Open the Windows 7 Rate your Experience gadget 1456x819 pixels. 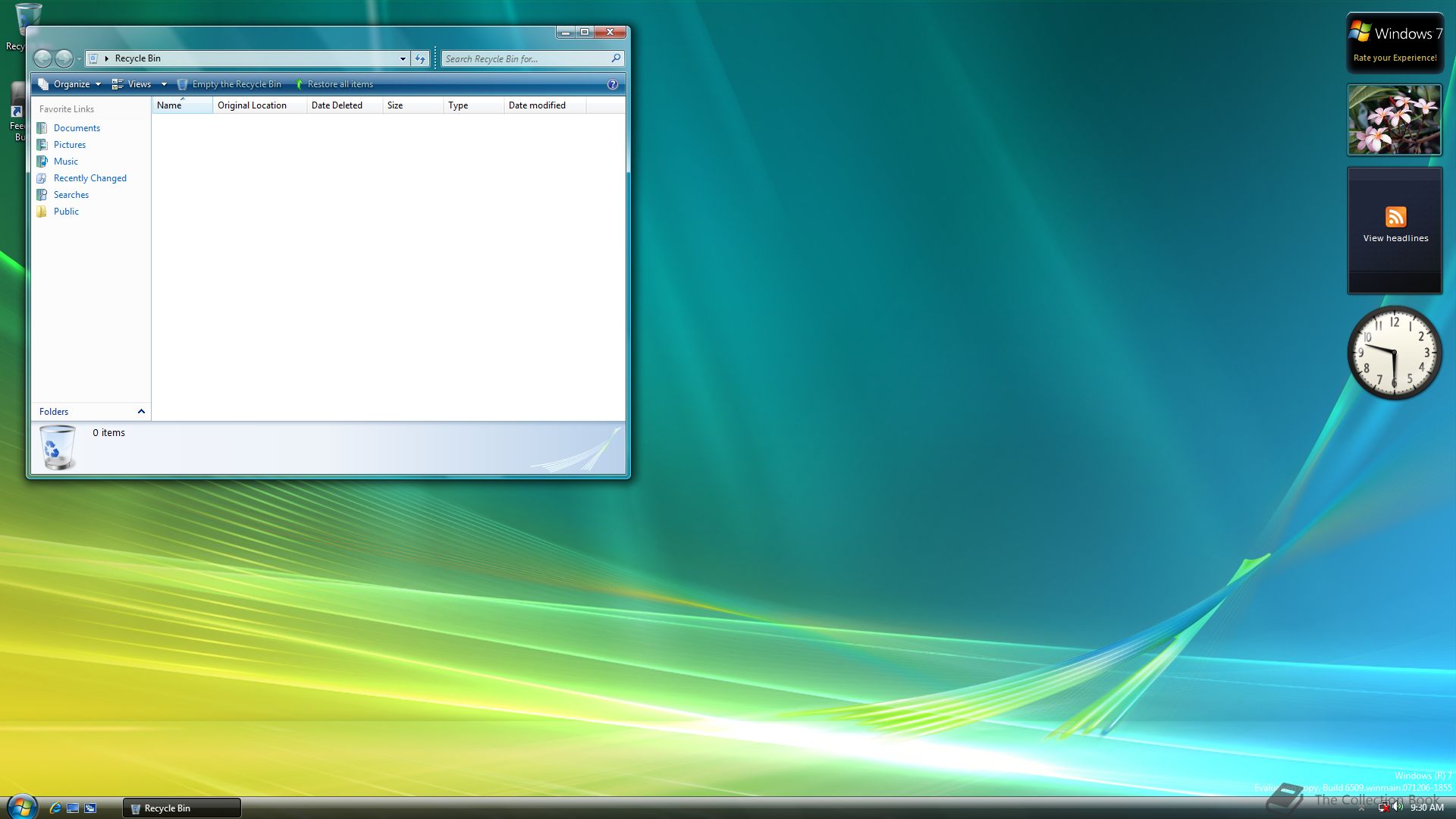1395,43
